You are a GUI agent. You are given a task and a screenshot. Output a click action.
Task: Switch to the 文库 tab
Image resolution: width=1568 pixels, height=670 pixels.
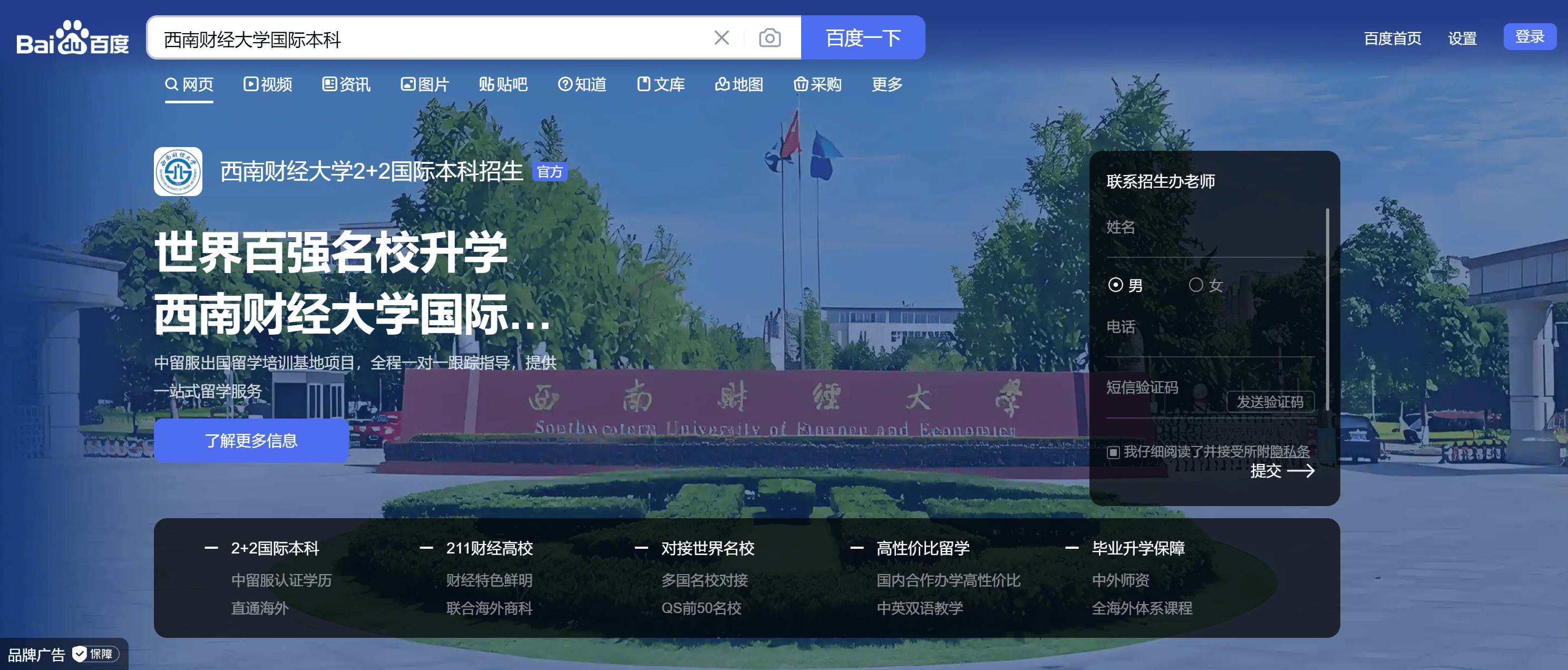pos(660,84)
